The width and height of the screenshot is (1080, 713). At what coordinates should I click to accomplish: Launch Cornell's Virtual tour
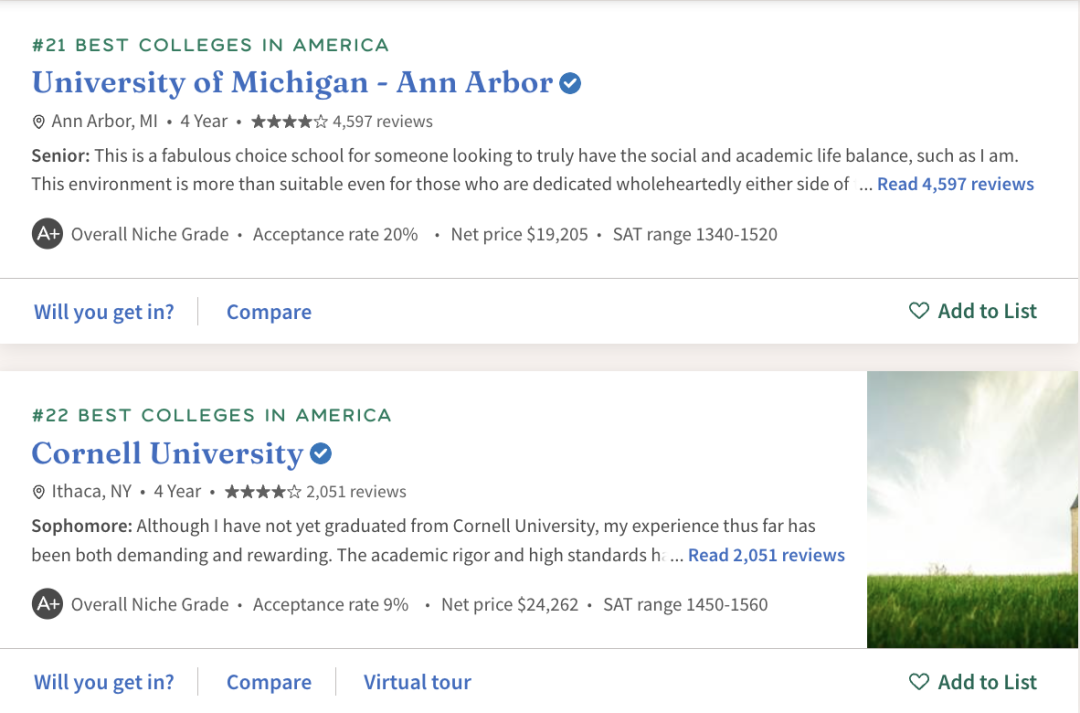tap(417, 682)
